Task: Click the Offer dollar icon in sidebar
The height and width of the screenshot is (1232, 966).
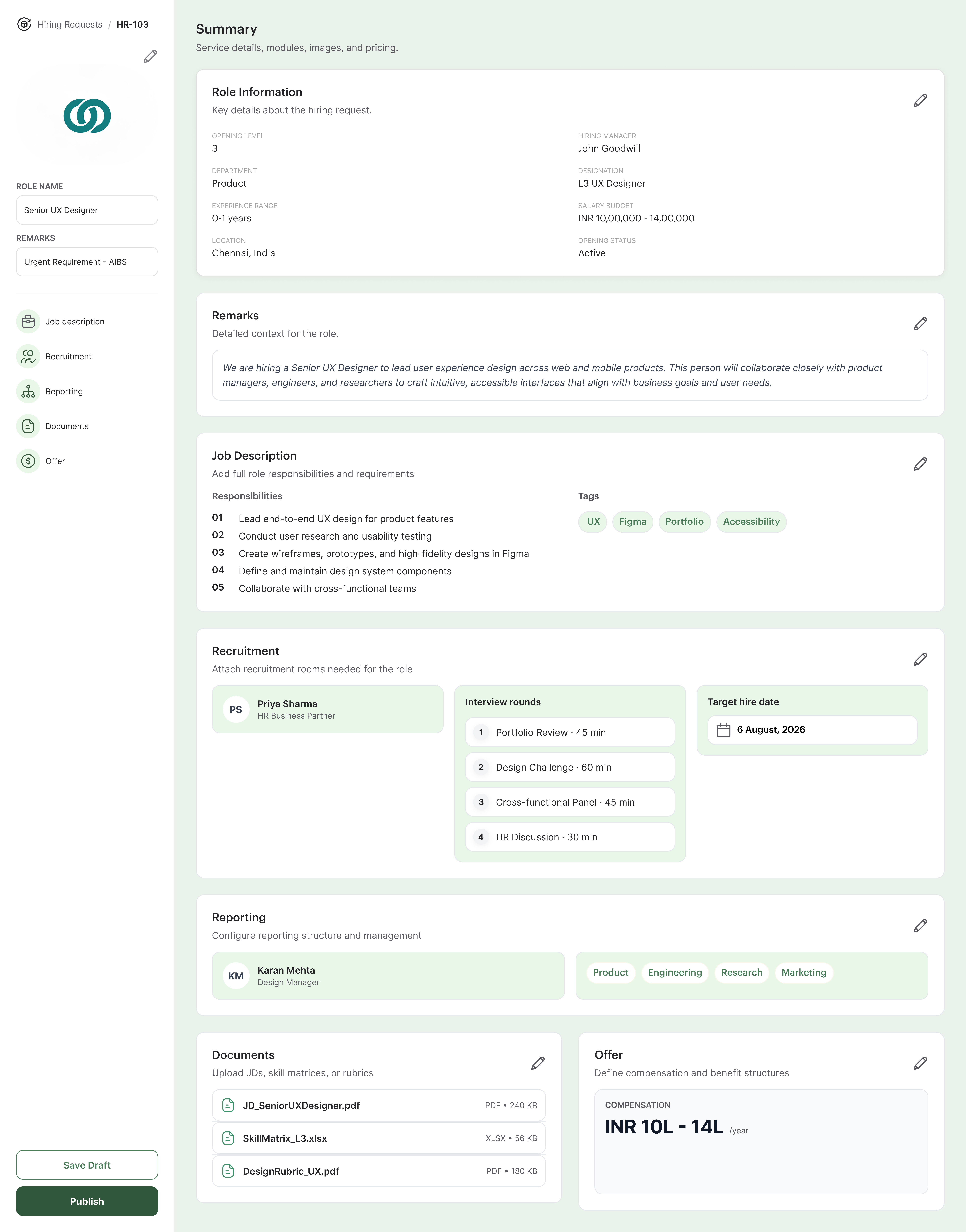Action: coord(28,461)
